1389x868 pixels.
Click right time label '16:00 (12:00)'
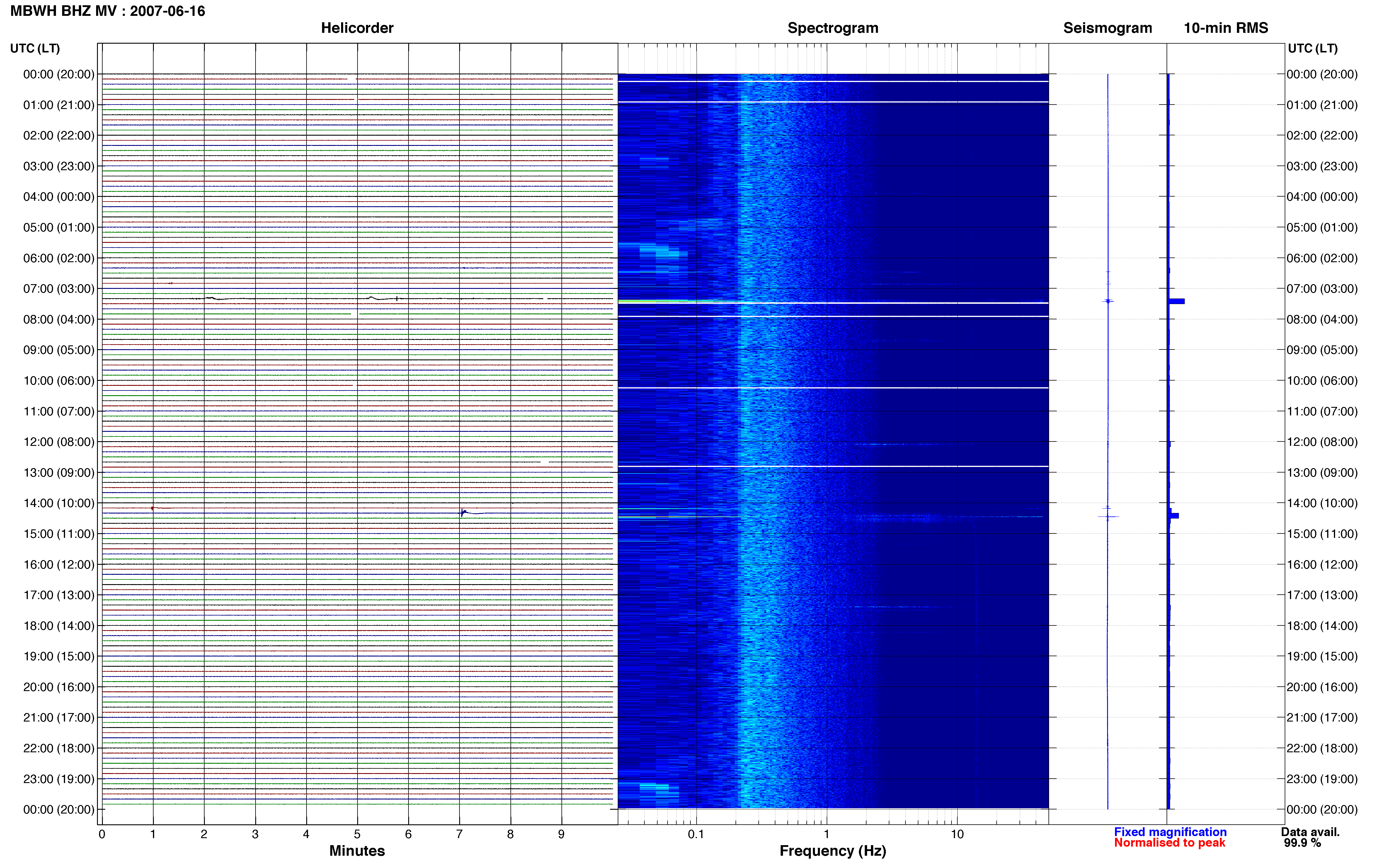point(1322,565)
